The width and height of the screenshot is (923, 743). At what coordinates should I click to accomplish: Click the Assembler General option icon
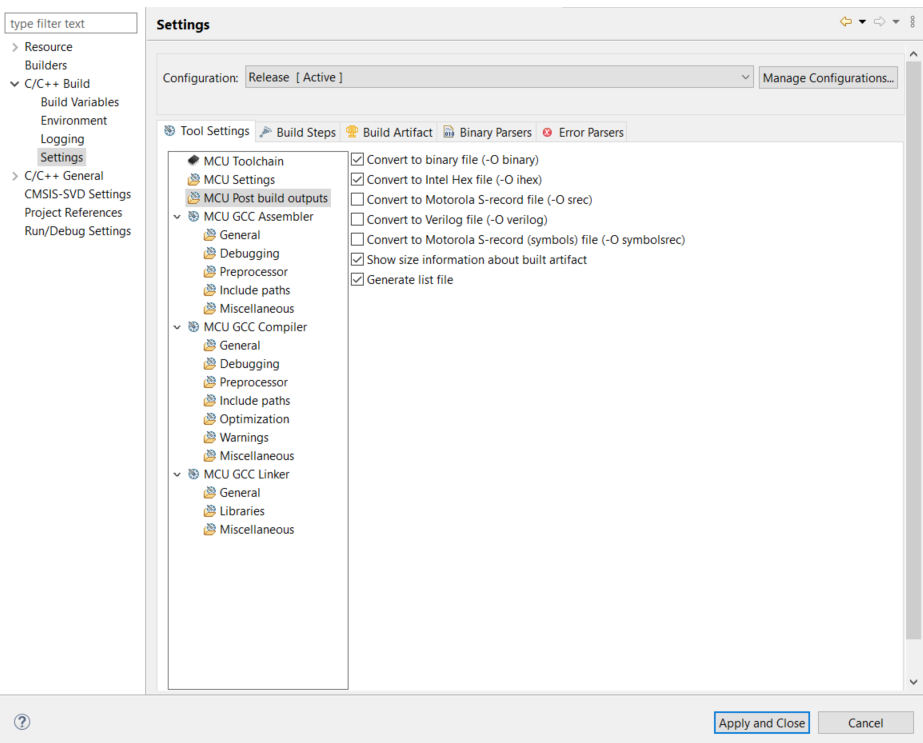click(x=210, y=235)
